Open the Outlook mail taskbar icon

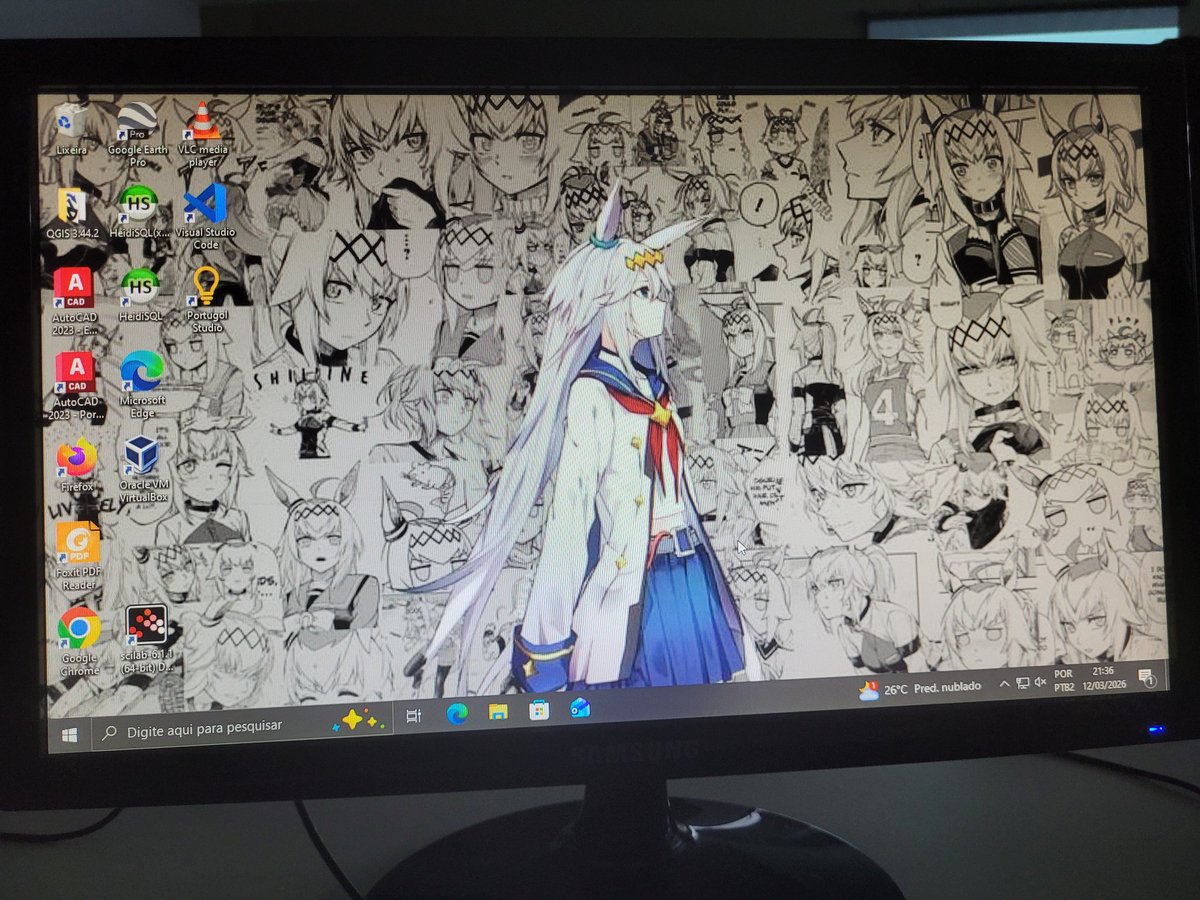[580, 708]
